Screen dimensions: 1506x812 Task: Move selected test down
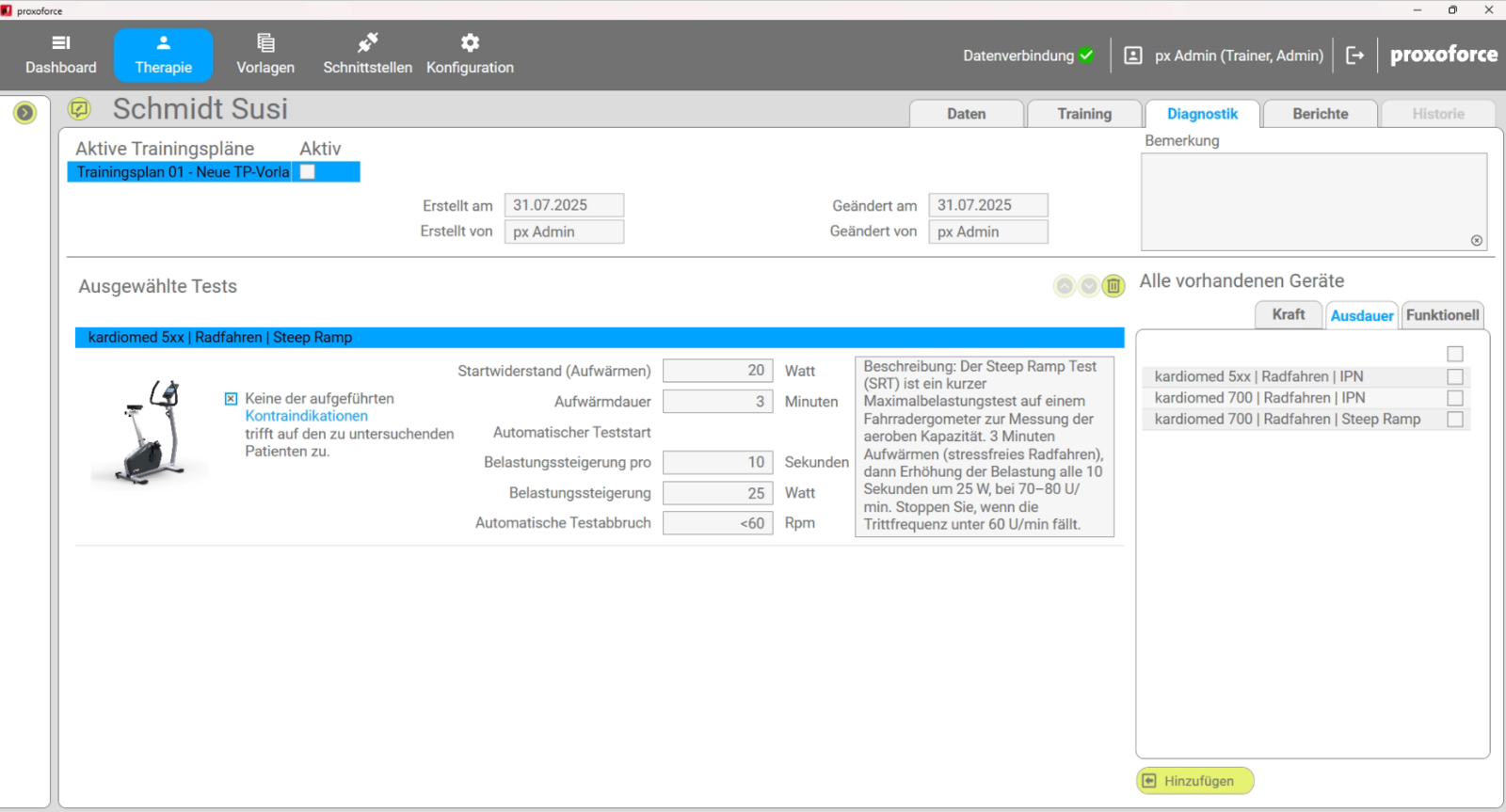point(1088,286)
